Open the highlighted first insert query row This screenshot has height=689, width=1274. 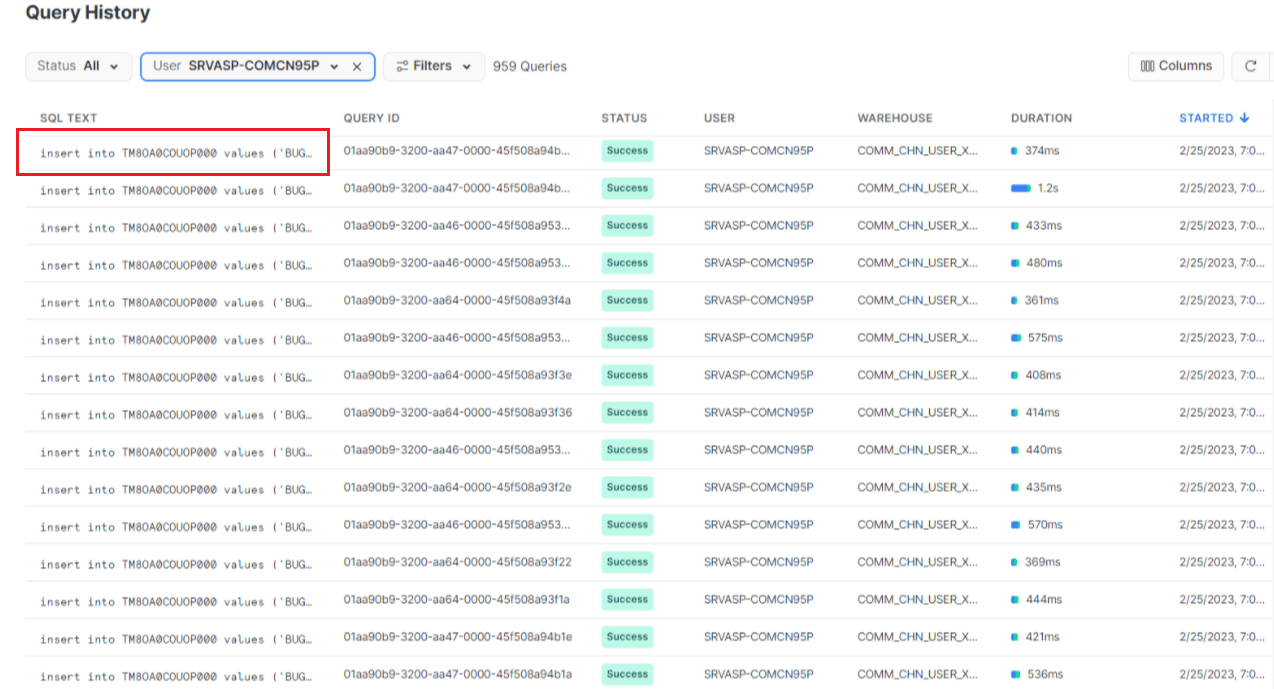[x=173, y=152]
